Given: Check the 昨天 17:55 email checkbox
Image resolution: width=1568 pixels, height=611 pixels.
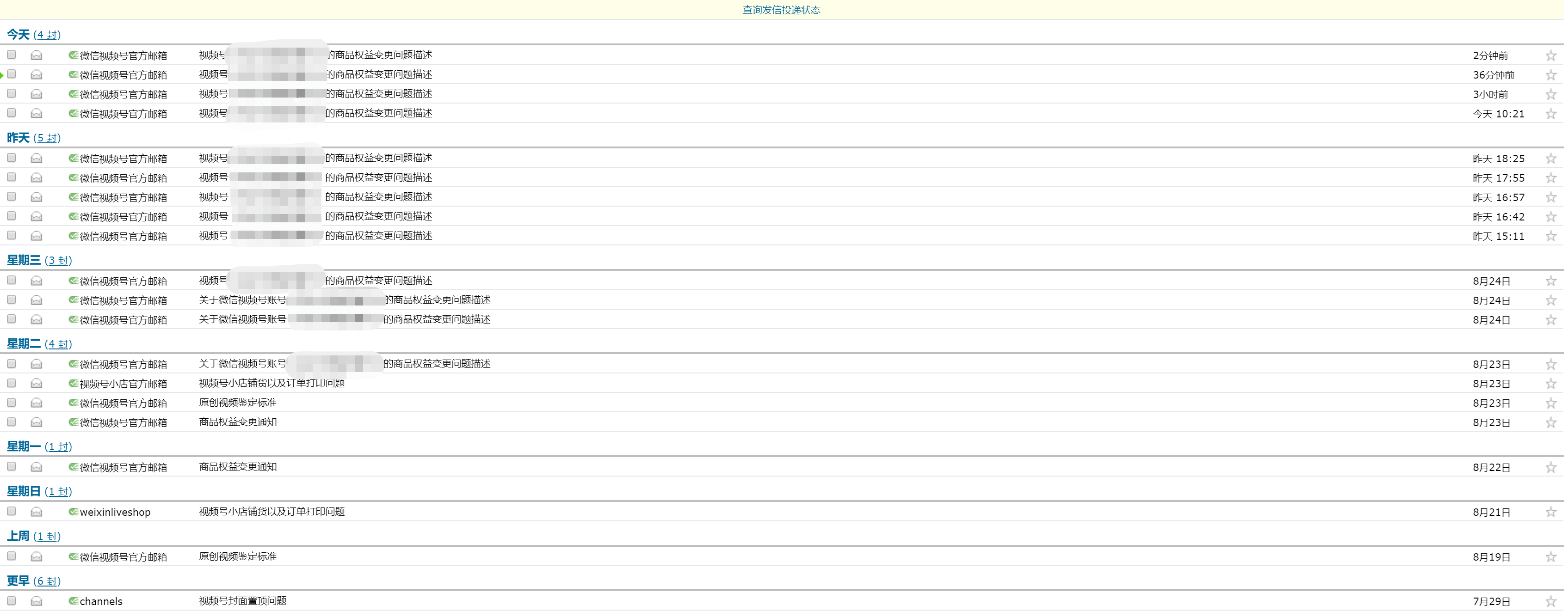Looking at the screenshot, I should tap(12, 177).
